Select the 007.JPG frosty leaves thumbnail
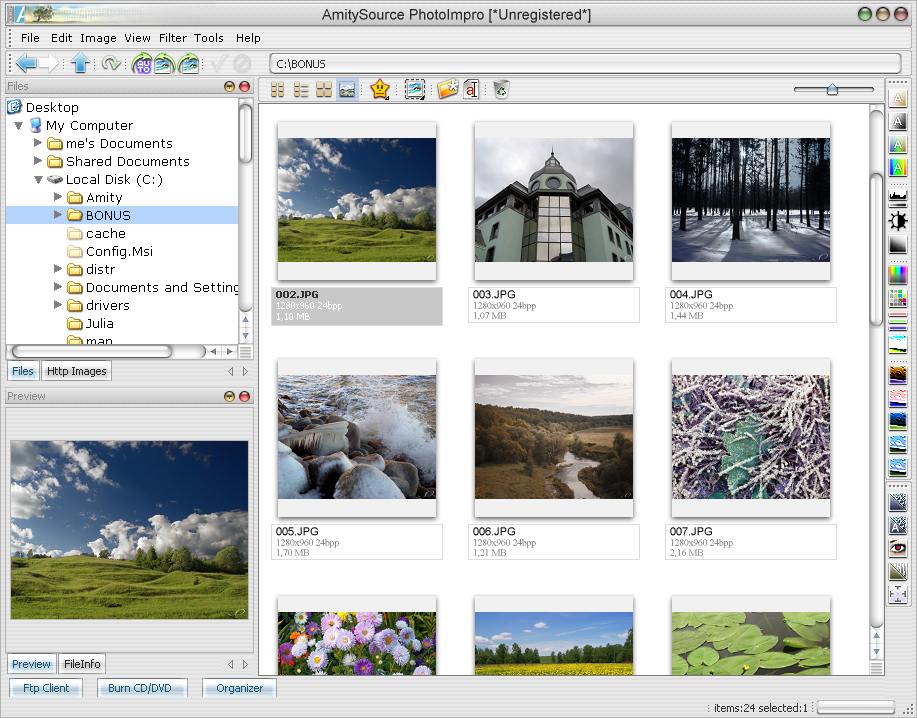The width and height of the screenshot is (917, 718). click(x=751, y=437)
